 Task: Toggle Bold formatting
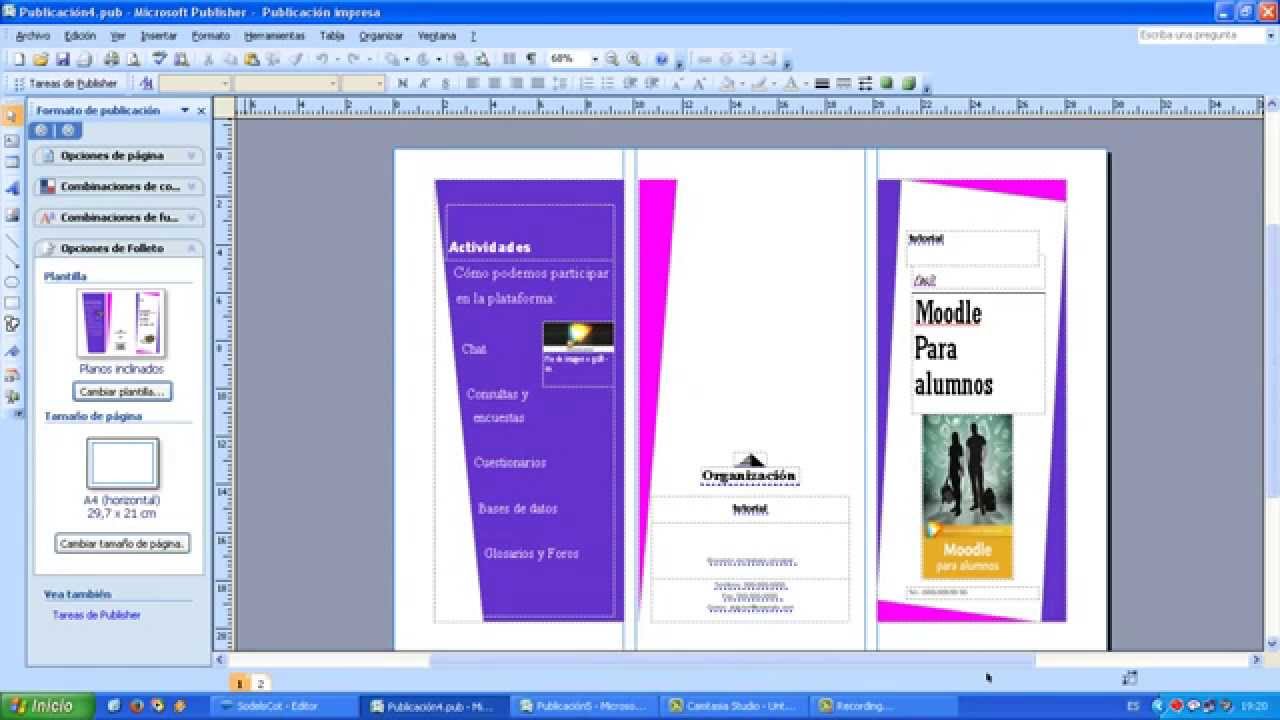[x=402, y=83]
